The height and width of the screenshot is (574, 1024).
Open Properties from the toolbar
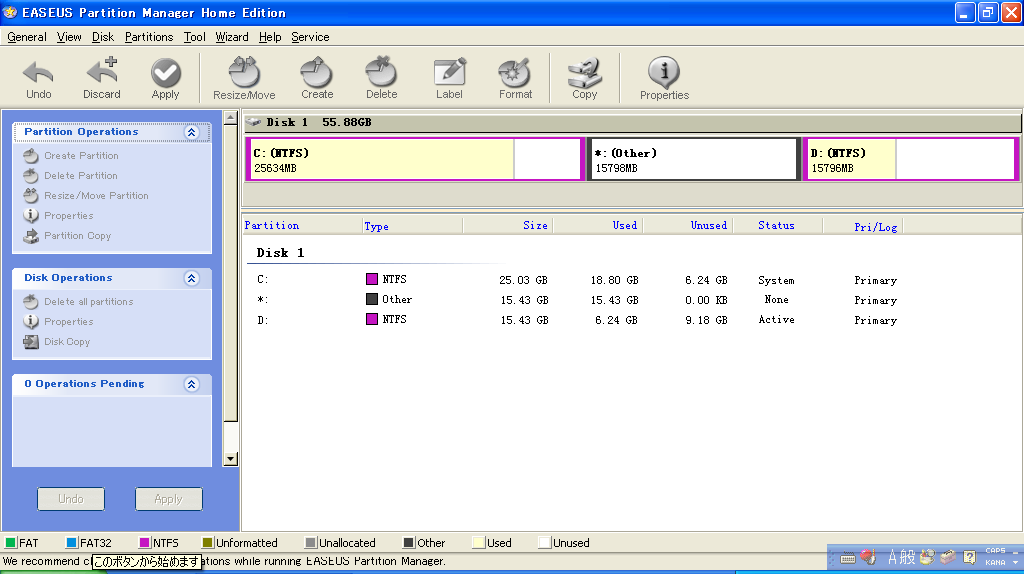(664, 78)
